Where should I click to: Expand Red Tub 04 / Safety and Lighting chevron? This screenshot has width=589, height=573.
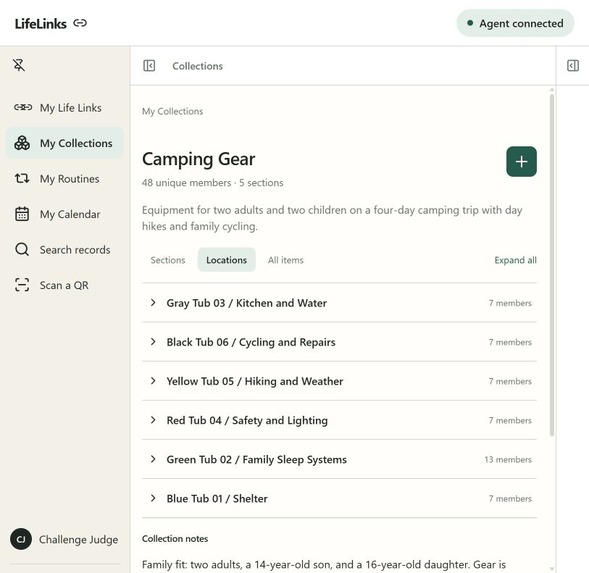point(153,420)
